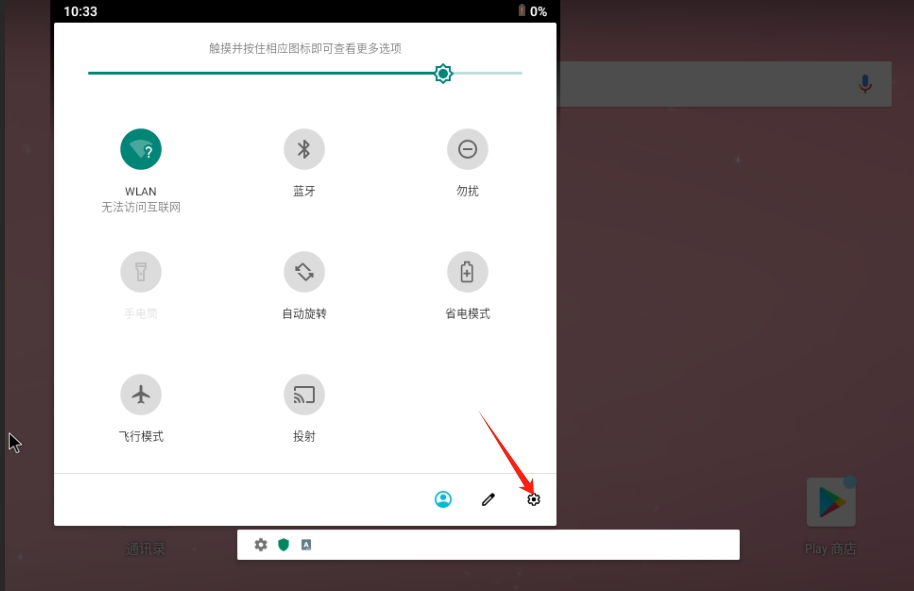Enable battery saver (省电模式) tile

[467, 272]
